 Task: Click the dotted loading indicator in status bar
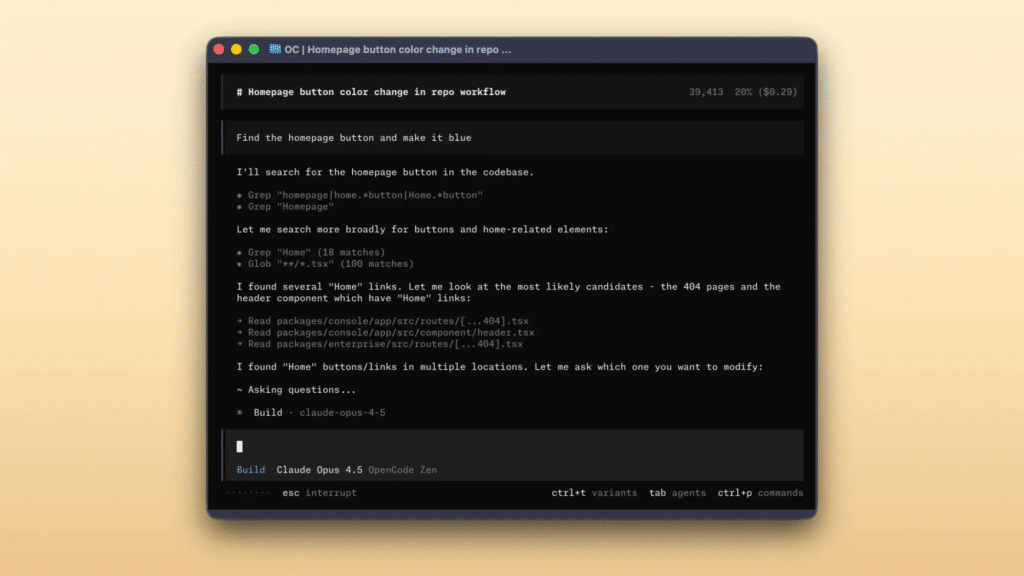pyautogui.click(x=248, y=493)
